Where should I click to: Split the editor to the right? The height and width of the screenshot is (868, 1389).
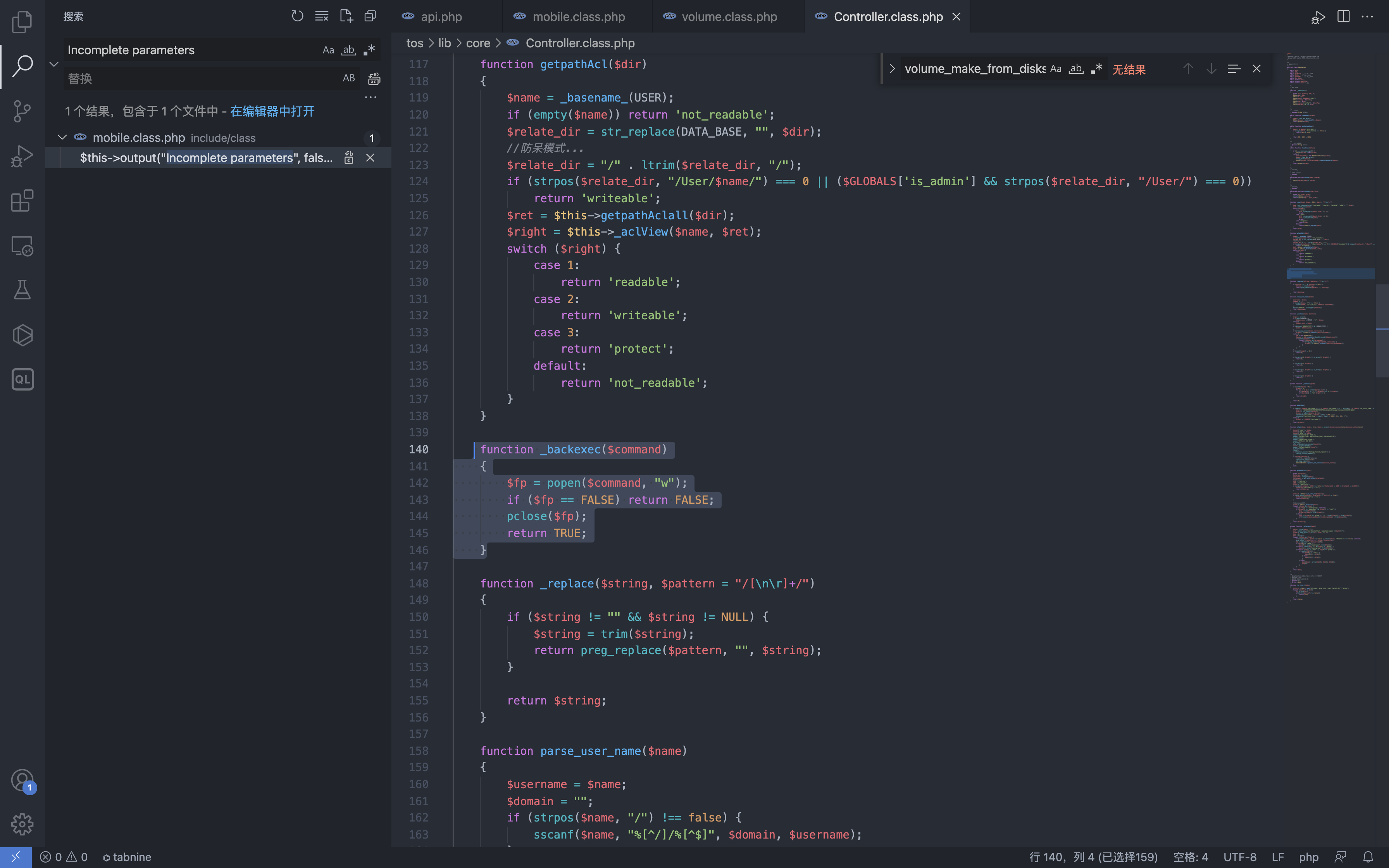click(1343, 16)
